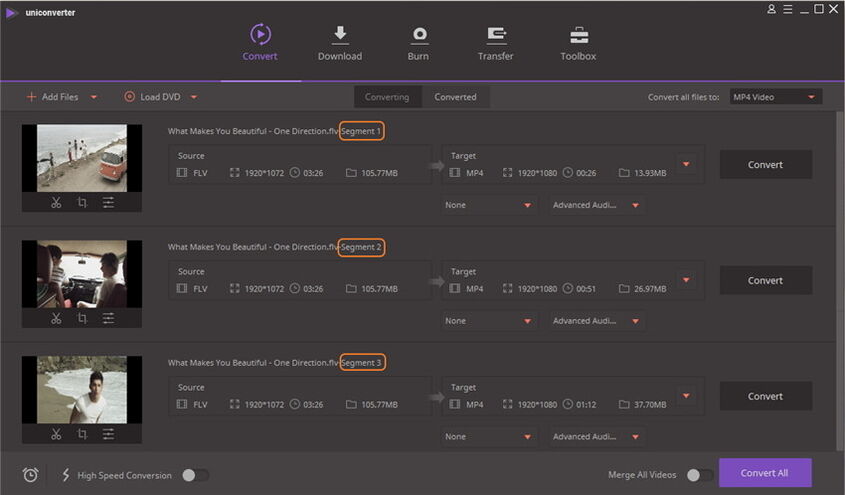This screenshot has height=495, width=845.
Task: Open Segment 2 target format dropdown arrow
Action: (x=686, y=280)
